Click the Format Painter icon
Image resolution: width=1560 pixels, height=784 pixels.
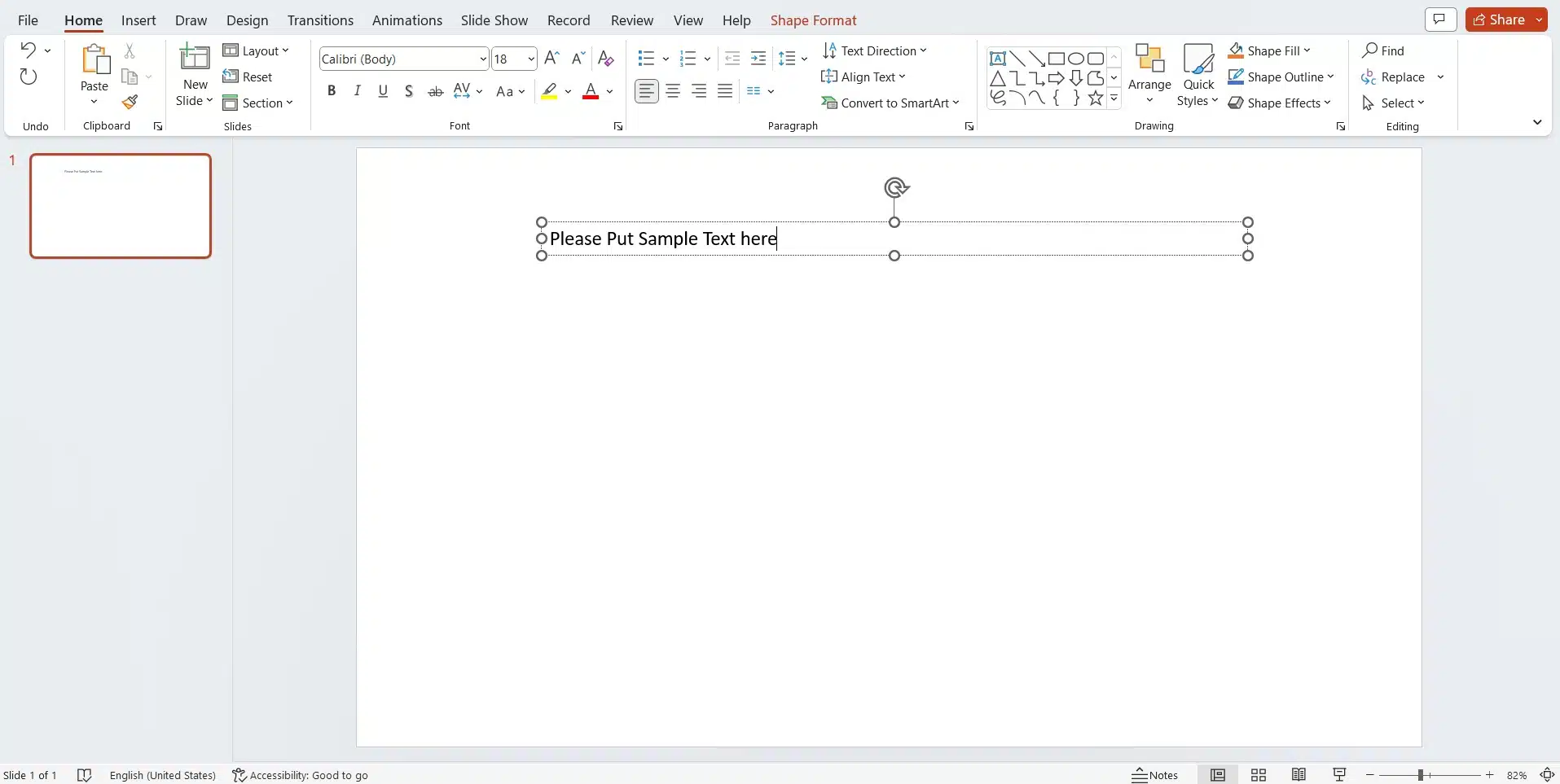(x=130, y=103)
